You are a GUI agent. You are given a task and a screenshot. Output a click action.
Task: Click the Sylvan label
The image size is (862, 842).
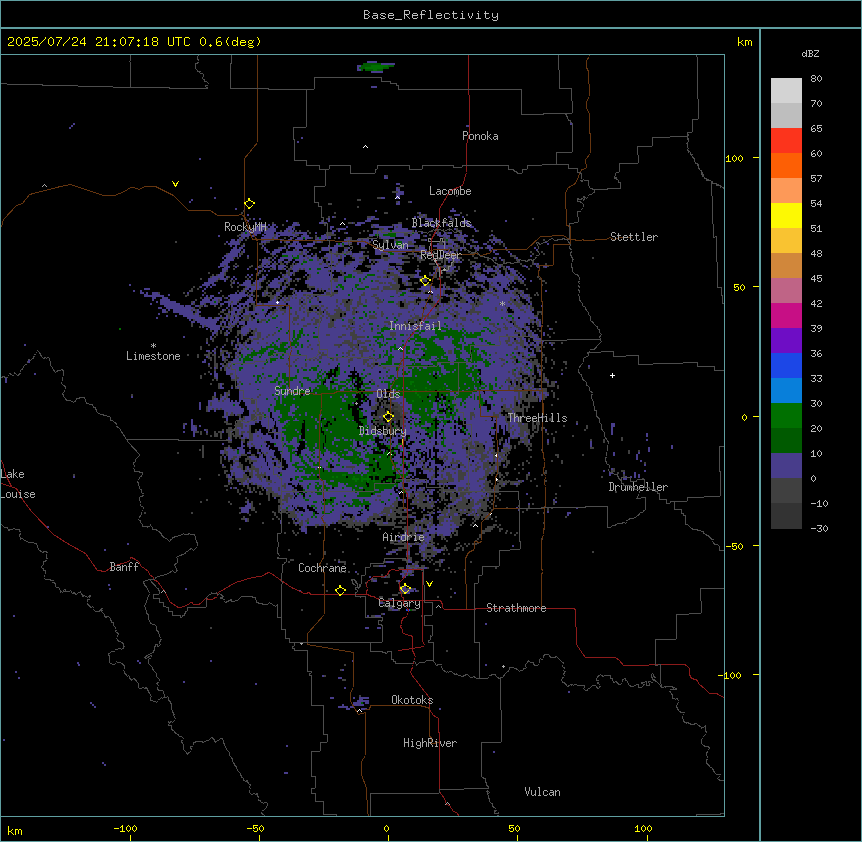click(390, 245)
